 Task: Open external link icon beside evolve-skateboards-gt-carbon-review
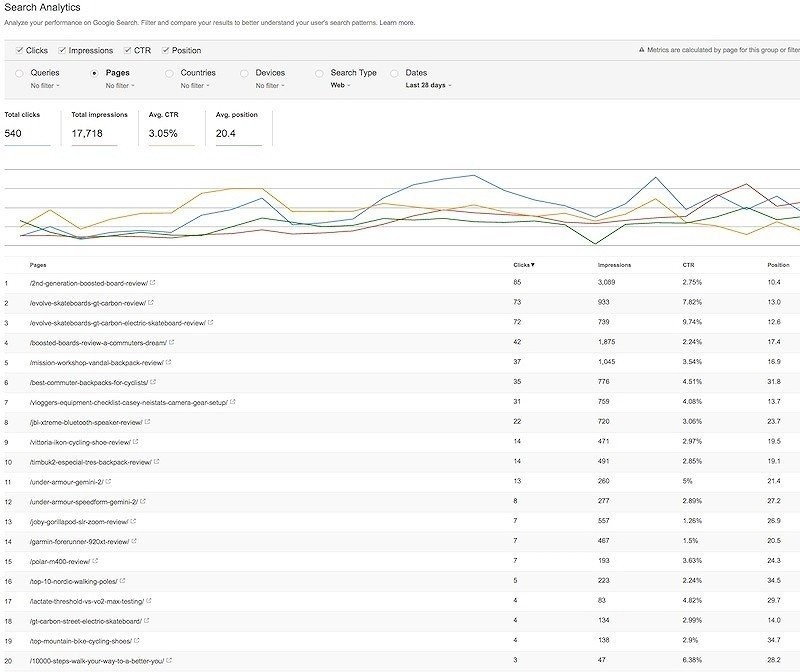tap(151, 303)
